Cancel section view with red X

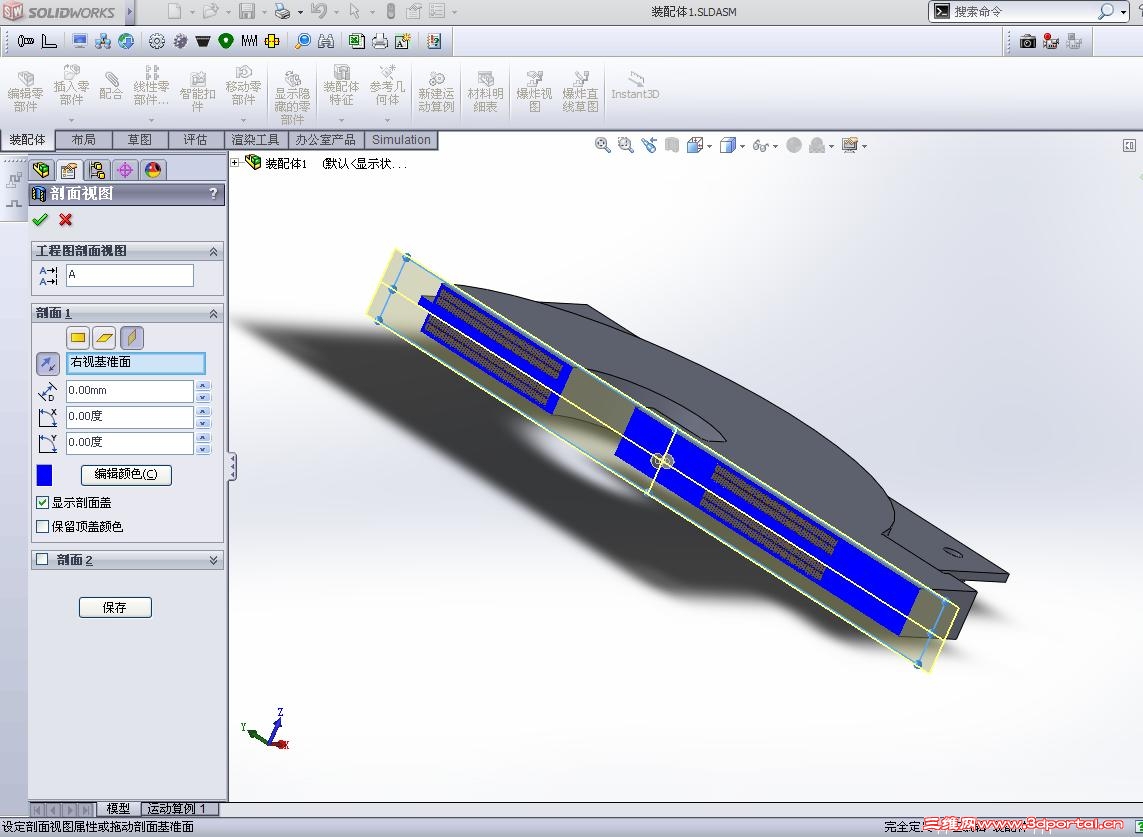[x=66, y=219]
